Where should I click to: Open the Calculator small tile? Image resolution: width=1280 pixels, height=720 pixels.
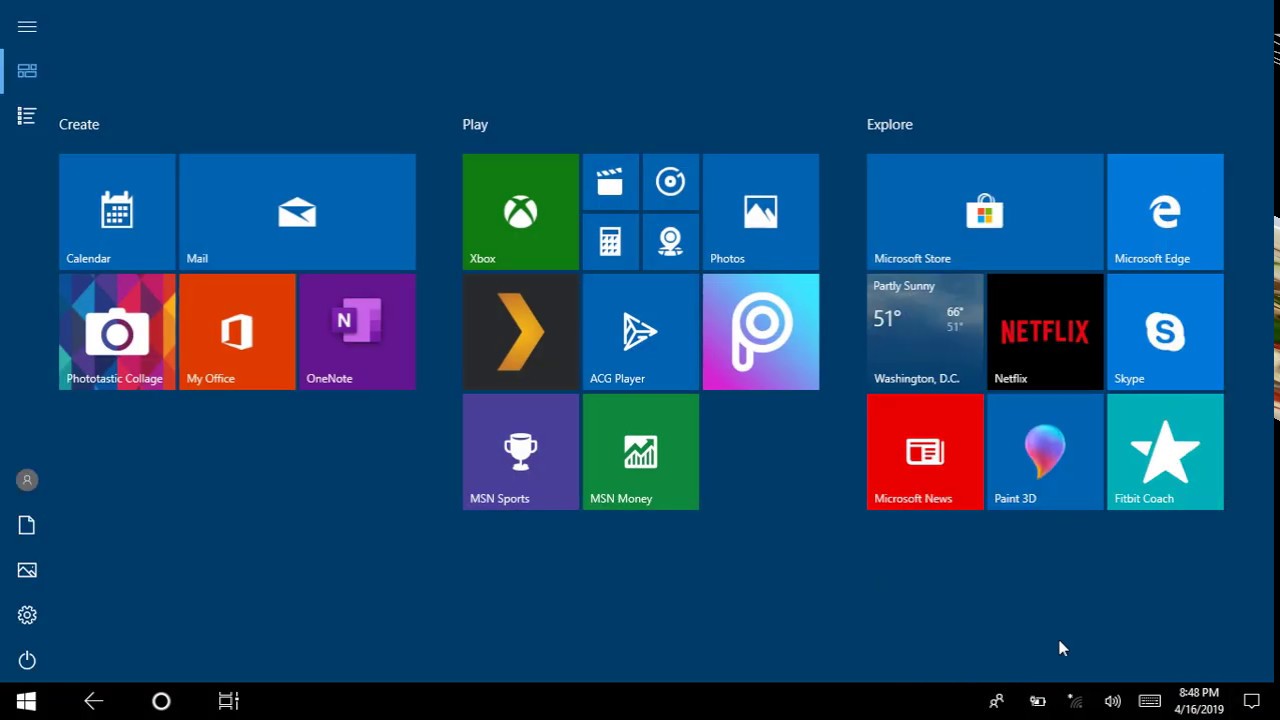pos(611,242)
